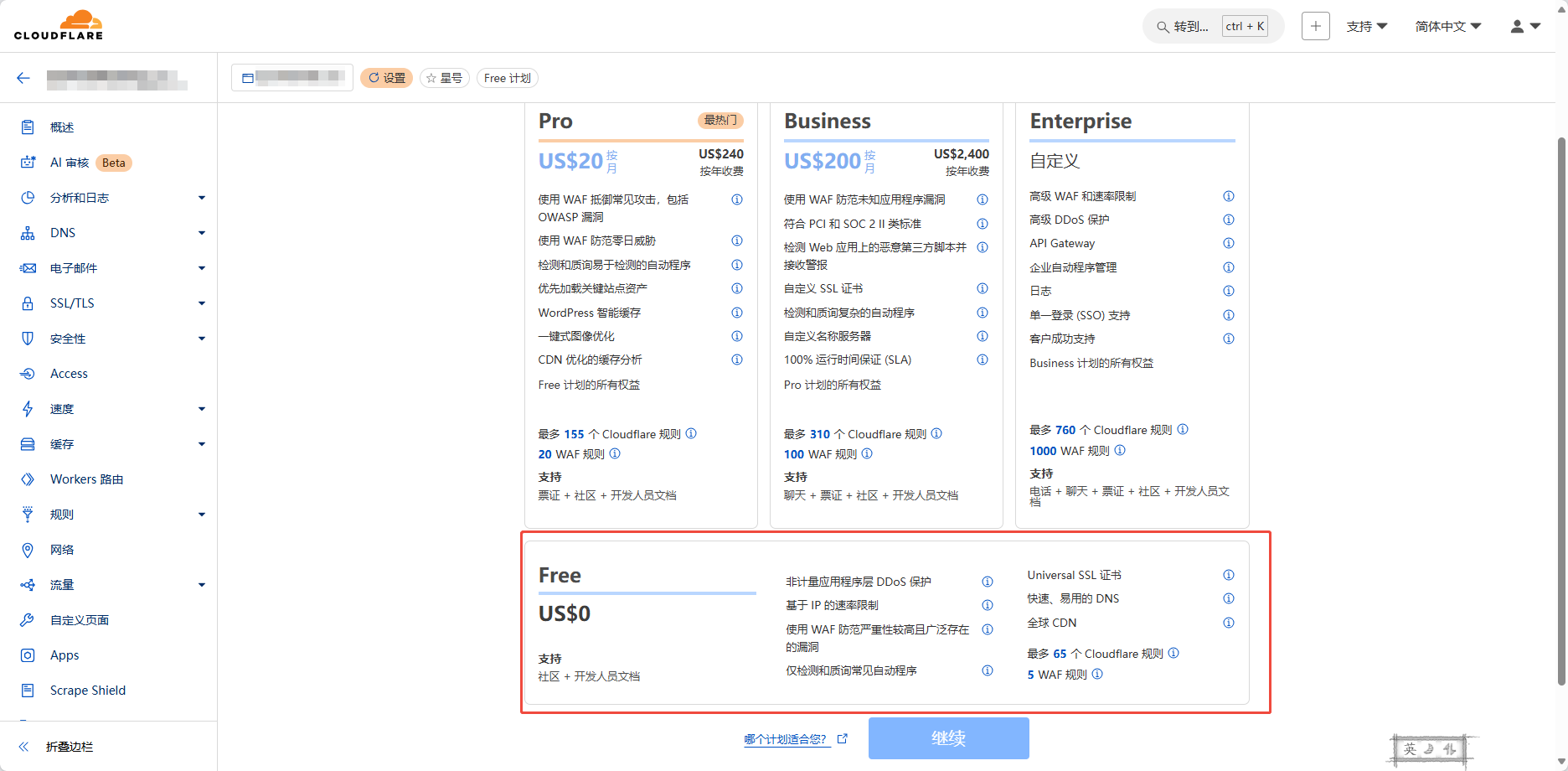Image resolution: width=1568 pixels, height=771 pixels.
Task: Select the Enterprise plan title
Action: [x=1081, y=122]
